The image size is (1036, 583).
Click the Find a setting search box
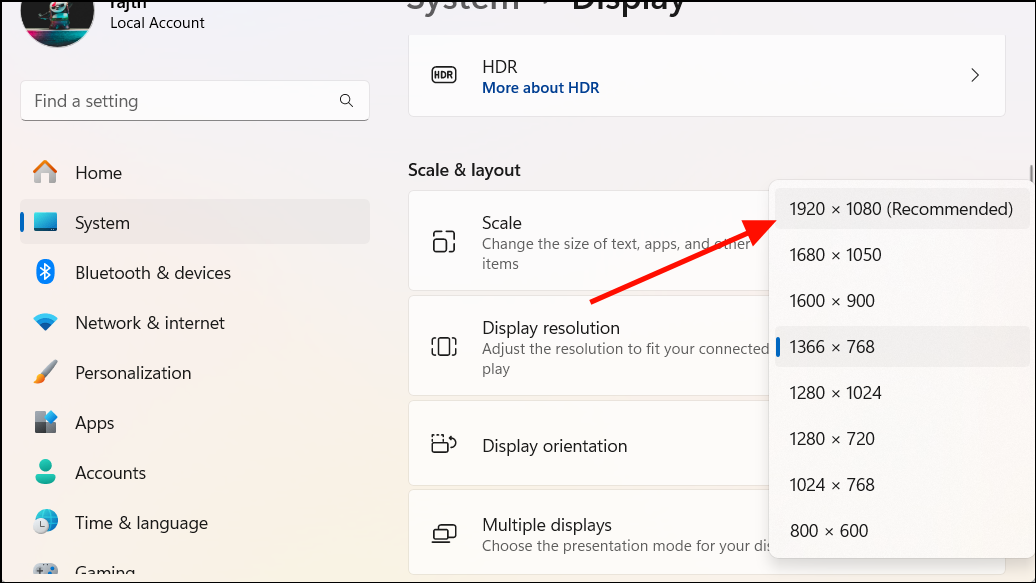coord(195,100)
